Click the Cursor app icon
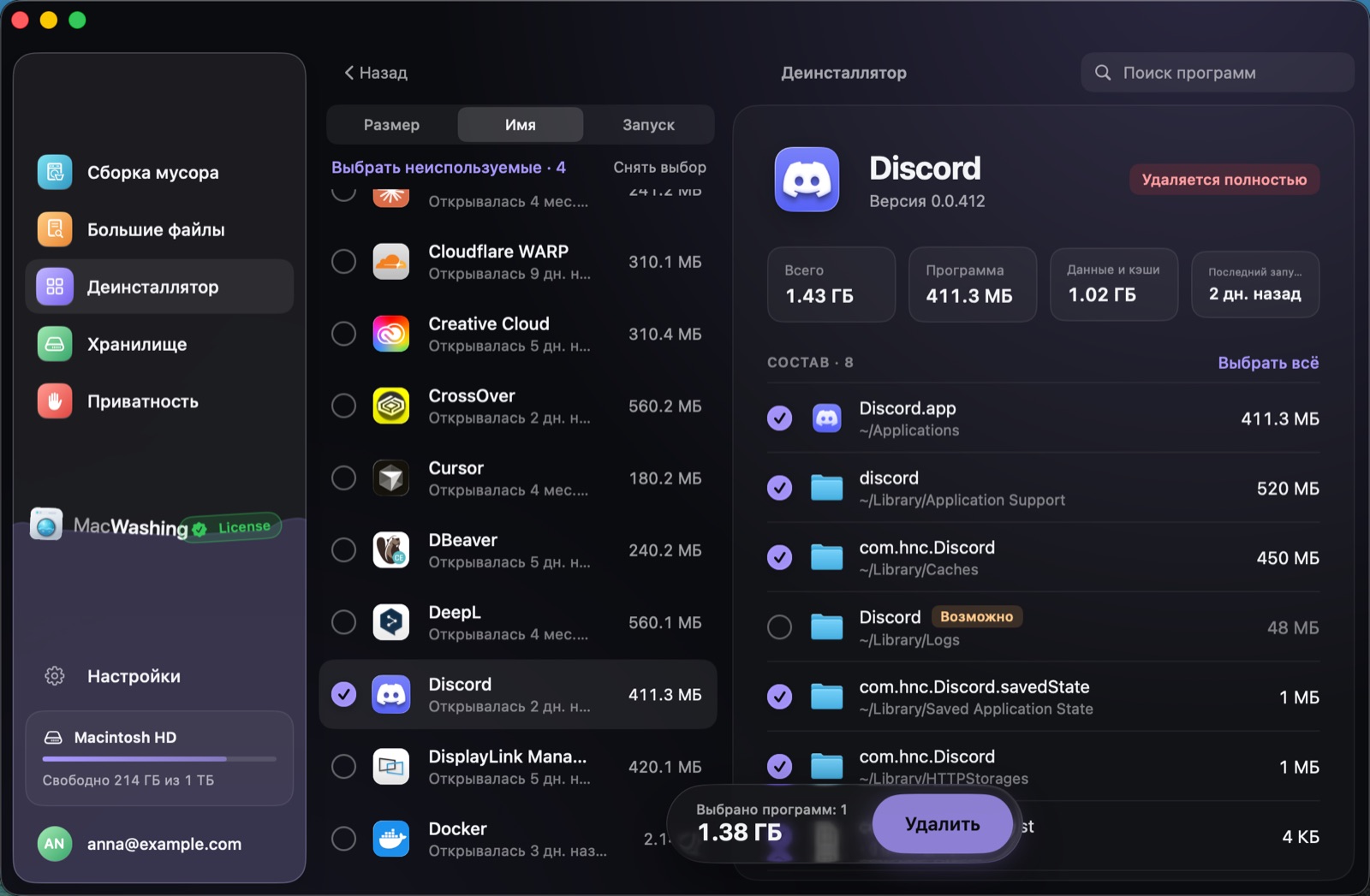Image resolution: width=1370 pixels, height=896 pixels. [x=391, y=478]
